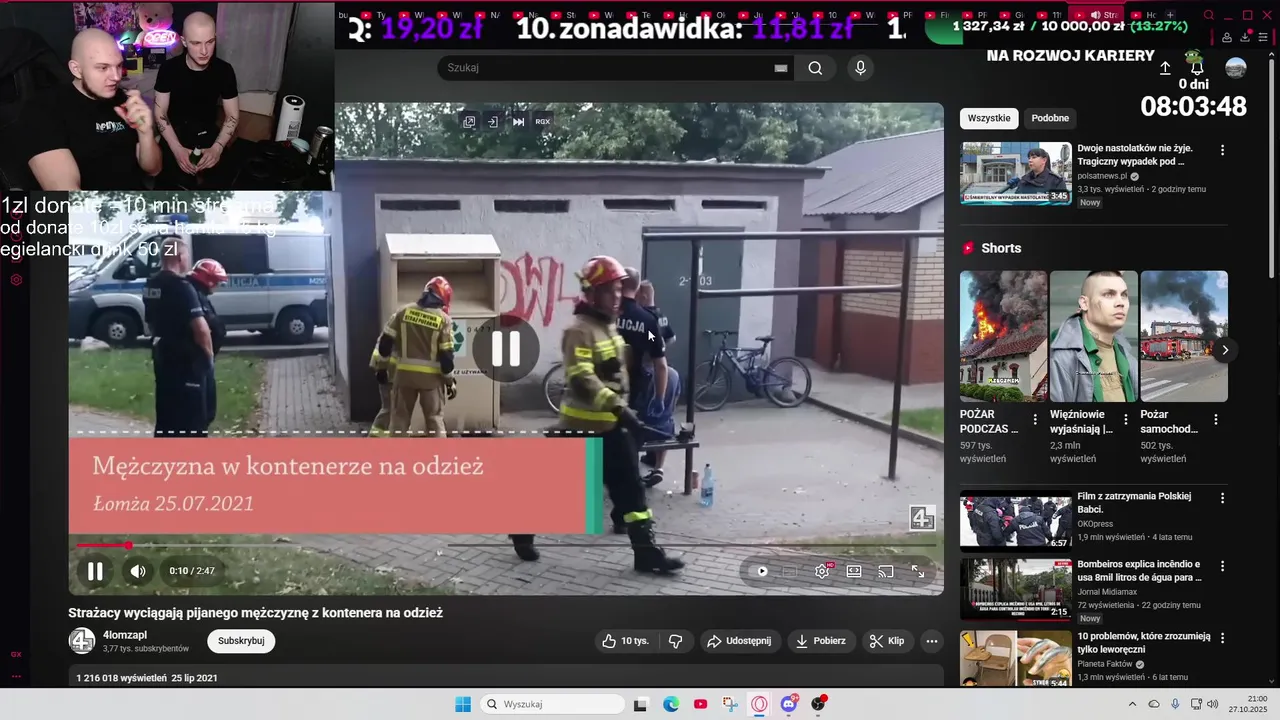
Task: Mute the video volume speaker icon
Action: pos(138,571)
